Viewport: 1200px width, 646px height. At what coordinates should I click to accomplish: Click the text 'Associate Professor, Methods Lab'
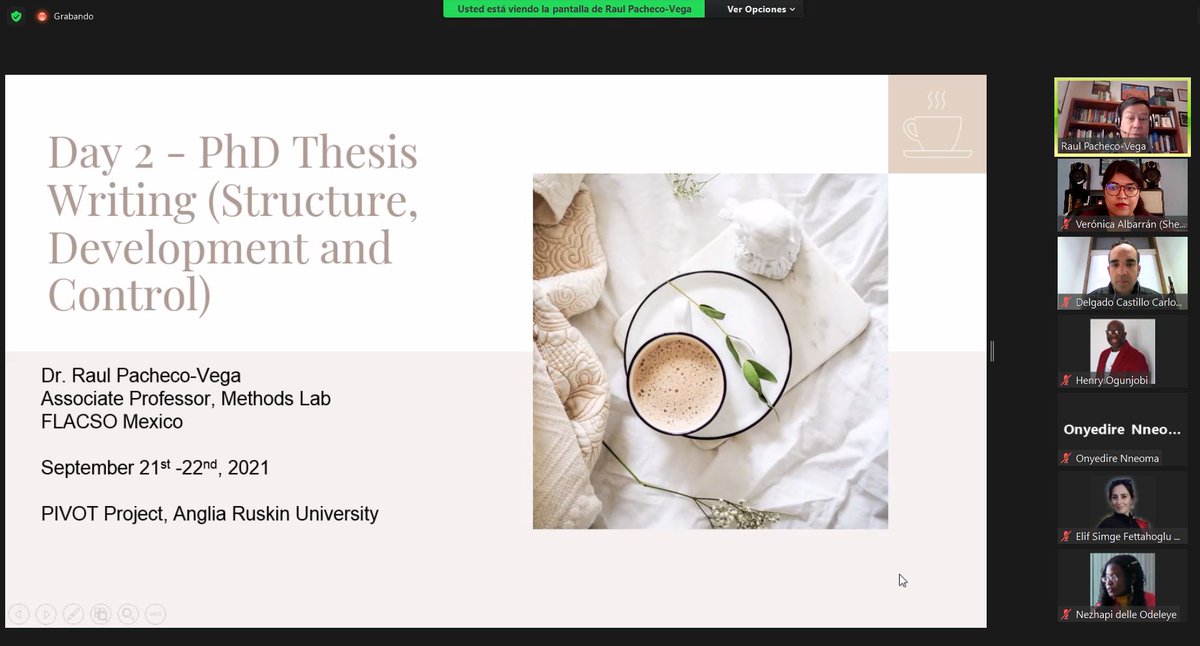[x=186, y=399]
